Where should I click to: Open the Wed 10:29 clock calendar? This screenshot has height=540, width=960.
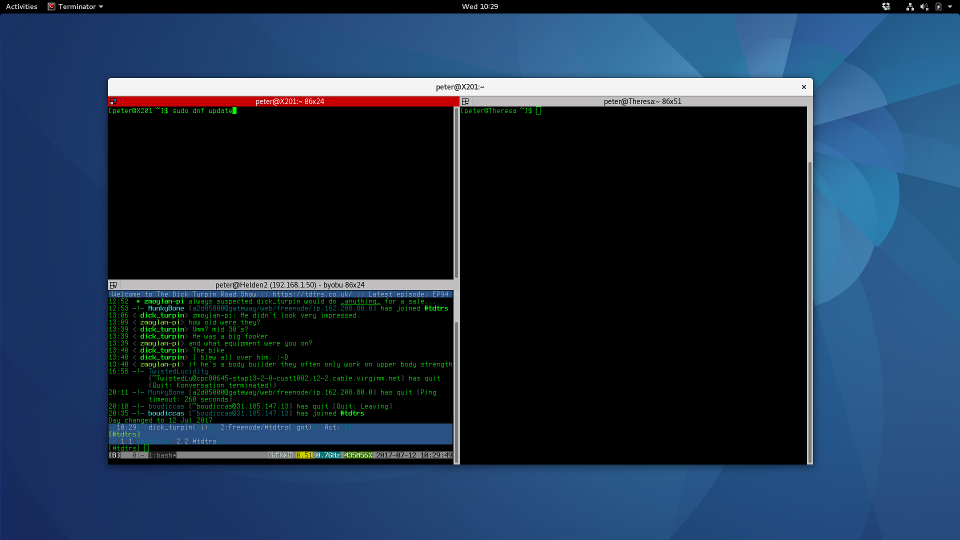tap(480, 7)
